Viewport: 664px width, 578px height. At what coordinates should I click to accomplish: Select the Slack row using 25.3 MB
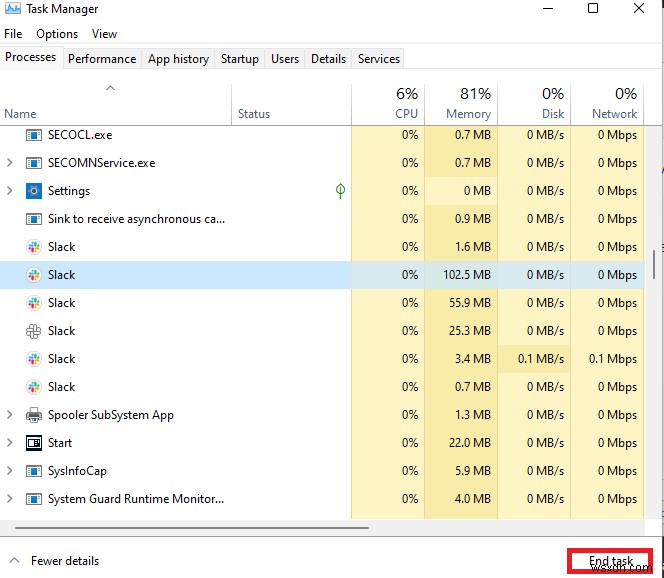(x=322, y=331)
